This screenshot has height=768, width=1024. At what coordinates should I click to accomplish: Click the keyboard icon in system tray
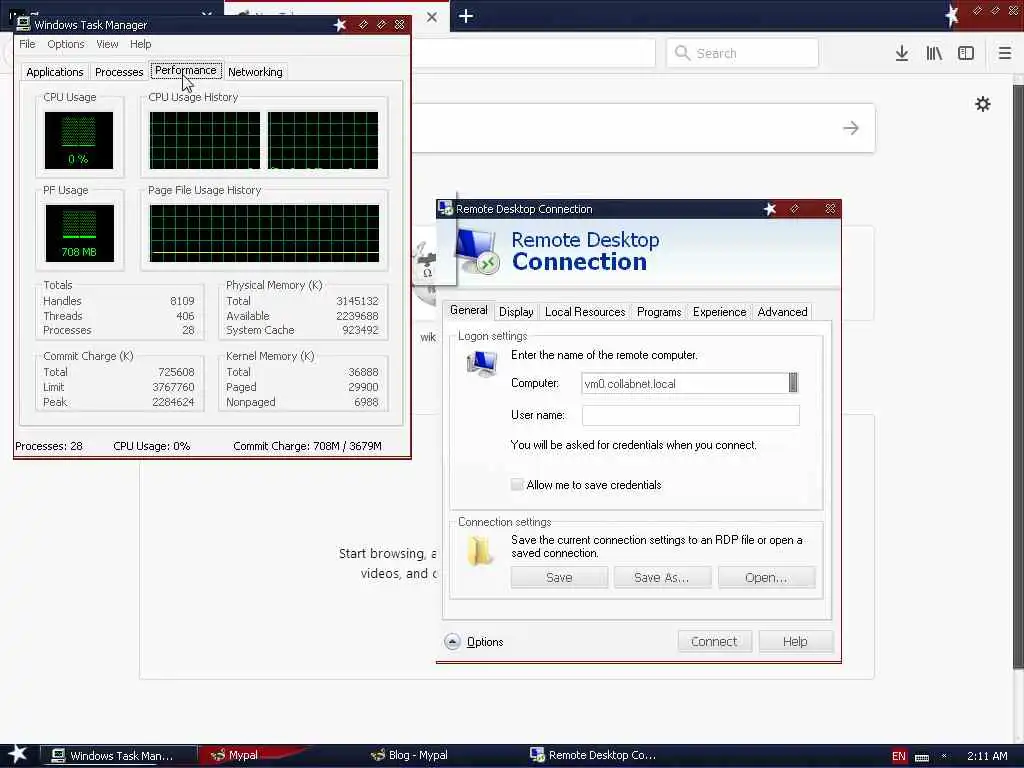point(921,757)
